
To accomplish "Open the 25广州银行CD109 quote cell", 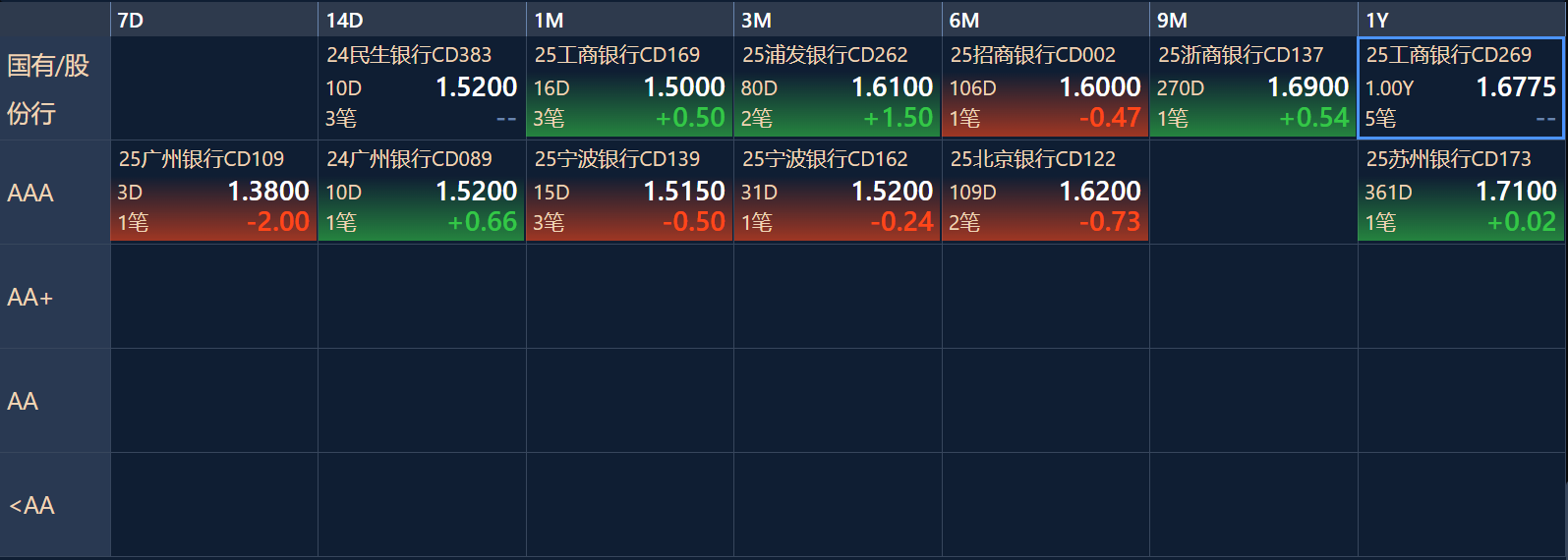I will coord(214,192).
